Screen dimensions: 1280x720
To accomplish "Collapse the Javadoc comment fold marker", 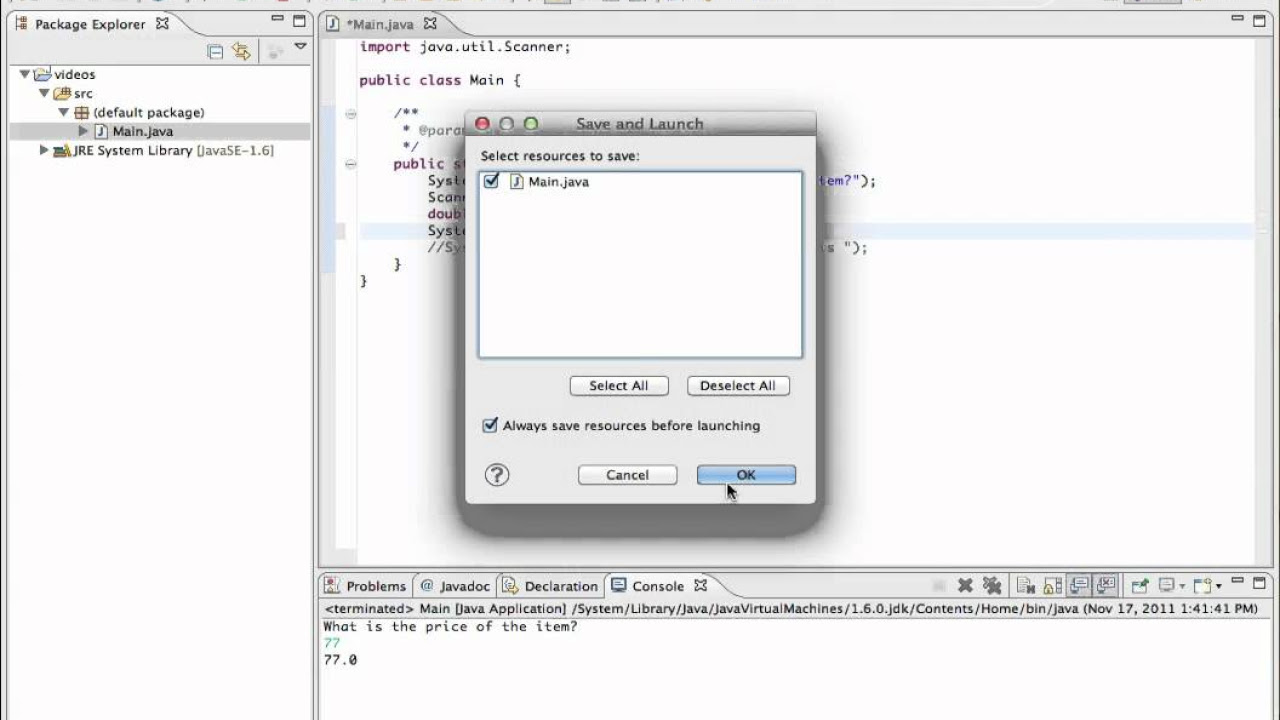I will tap(350, 114).
